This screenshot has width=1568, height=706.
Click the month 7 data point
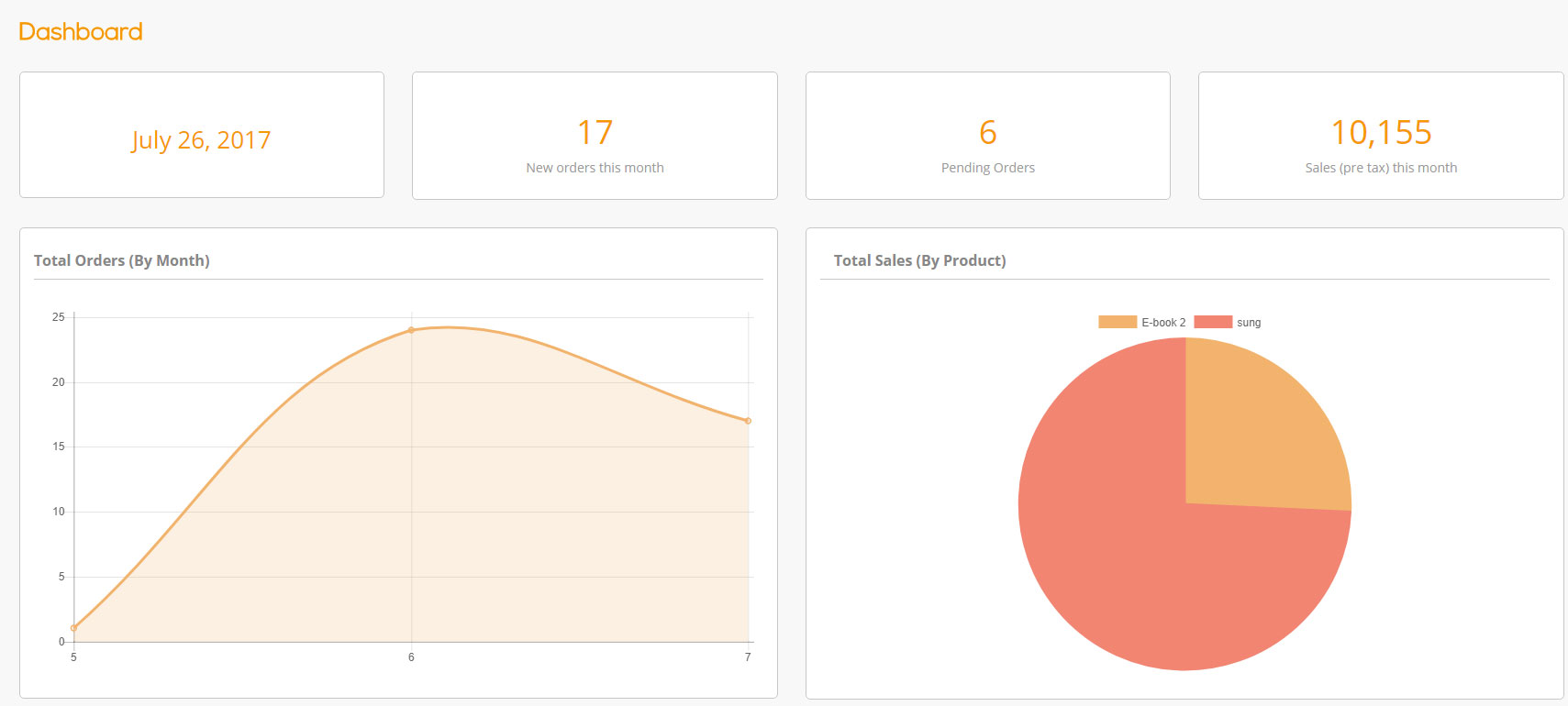(748, 421)
